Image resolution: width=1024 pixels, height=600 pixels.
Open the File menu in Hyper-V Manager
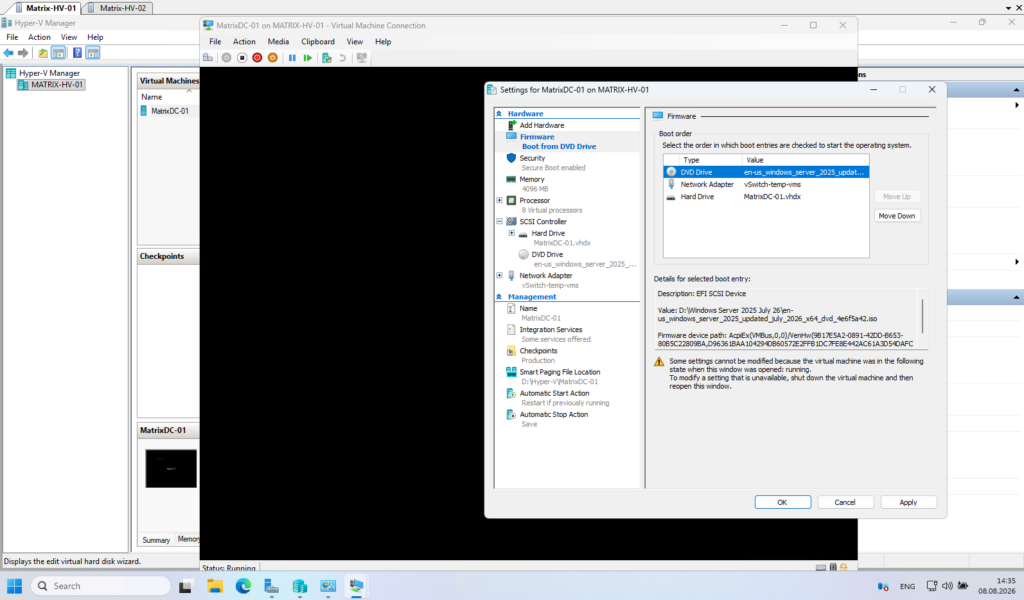coord(12,37)
